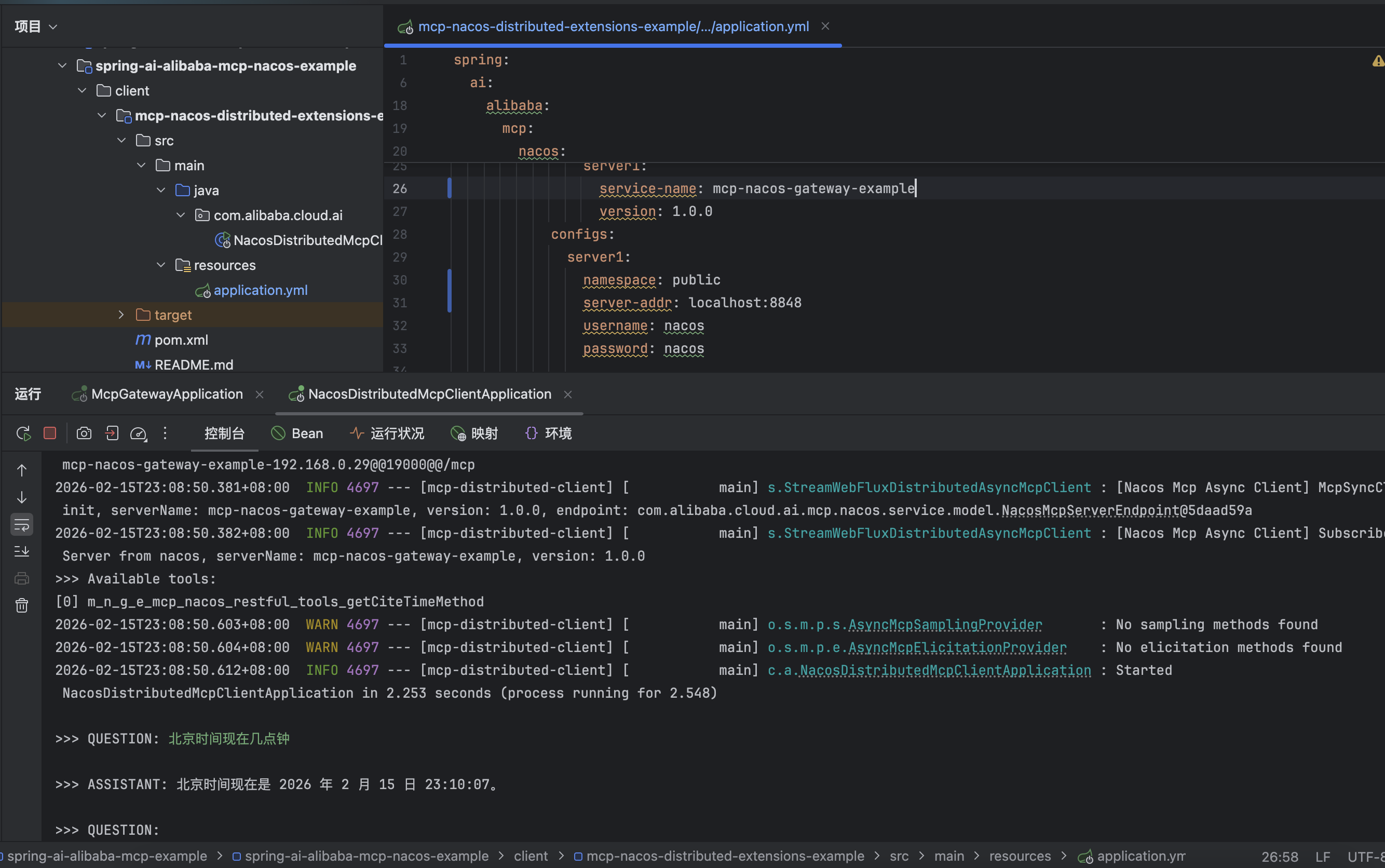This screenshot has width=1385, height=868.
Task: Collapse mcp-nacos-distributed-extensions module node
Action: coord(102,115)
